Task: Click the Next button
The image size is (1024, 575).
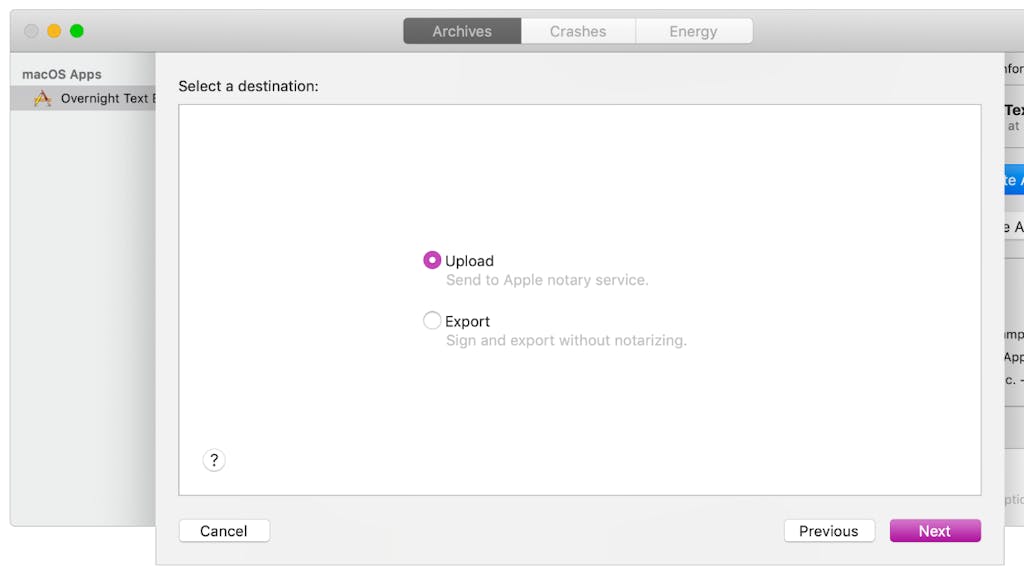Action: pos(935,531)
